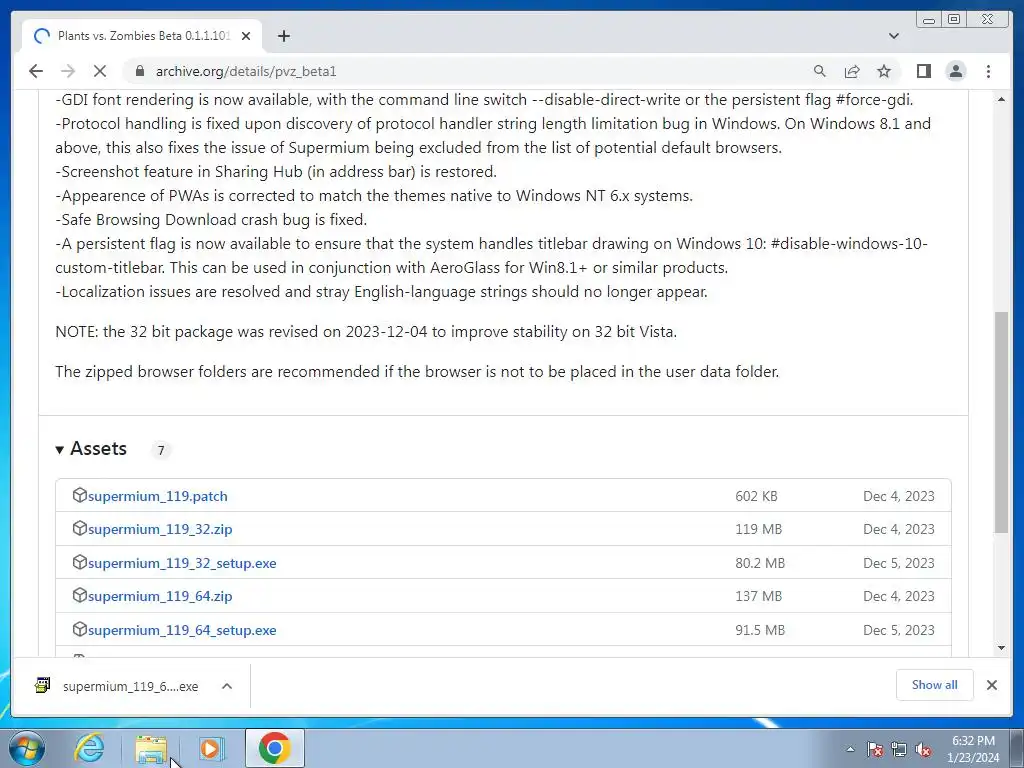Screen dimensions: 1024x768
Task: Close the downloads bar
Action: pos(991,685)
